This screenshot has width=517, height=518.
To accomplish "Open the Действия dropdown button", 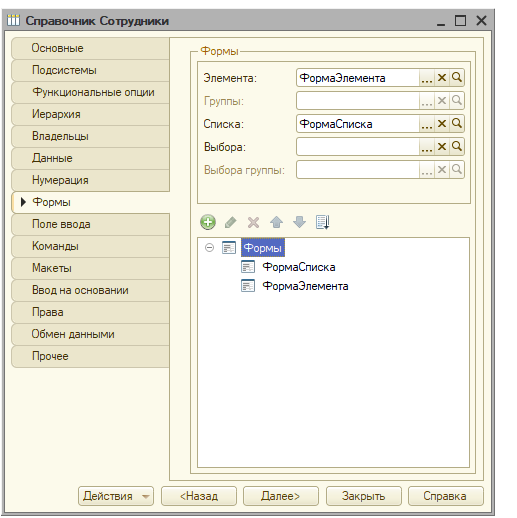I will (116, 496).
